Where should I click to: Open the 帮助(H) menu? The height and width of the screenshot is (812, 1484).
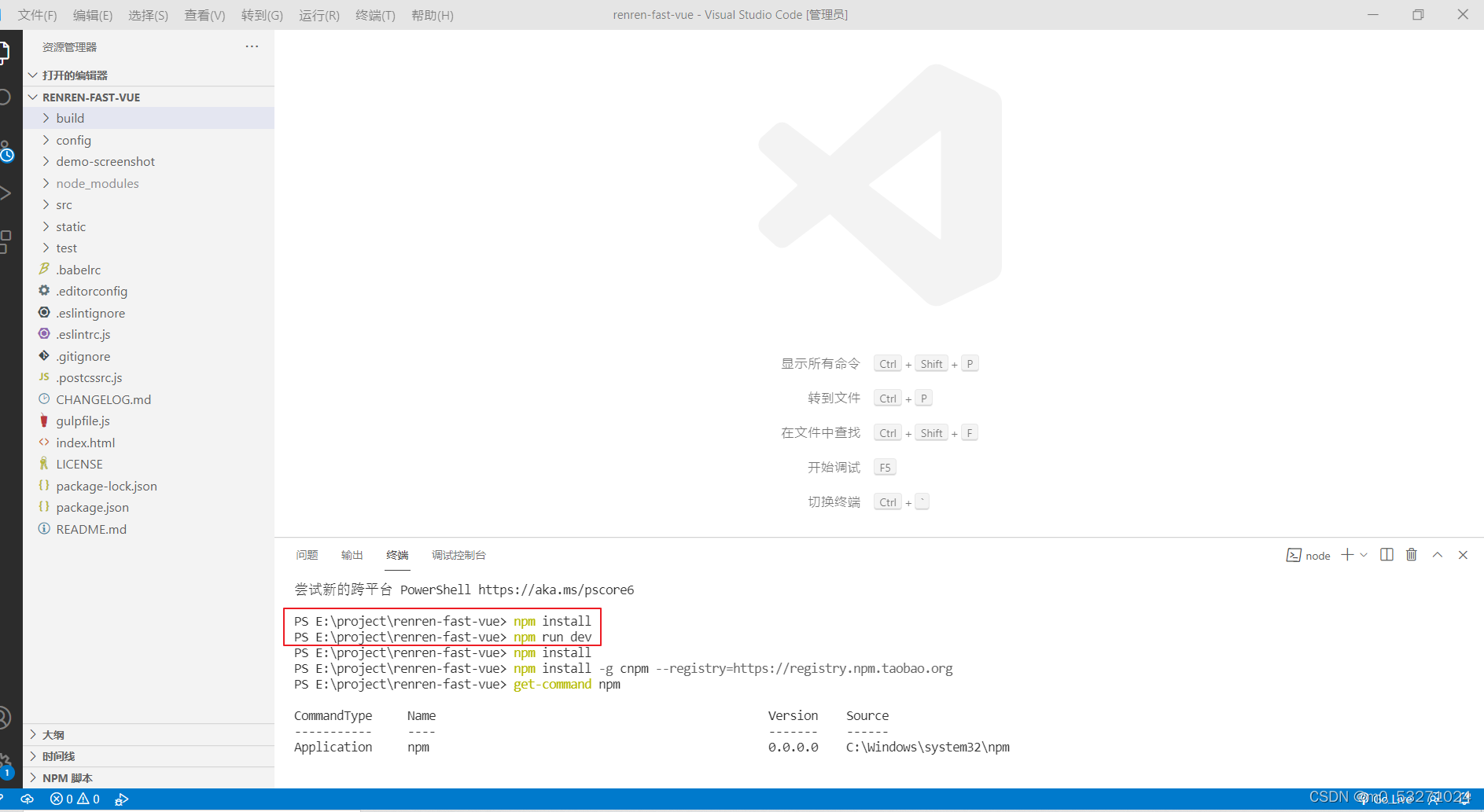433,15
